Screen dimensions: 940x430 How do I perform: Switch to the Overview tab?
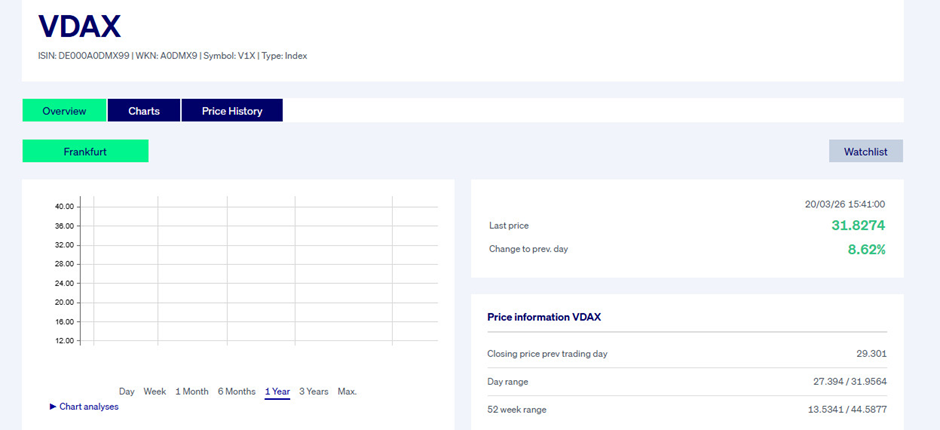point(64,111)
